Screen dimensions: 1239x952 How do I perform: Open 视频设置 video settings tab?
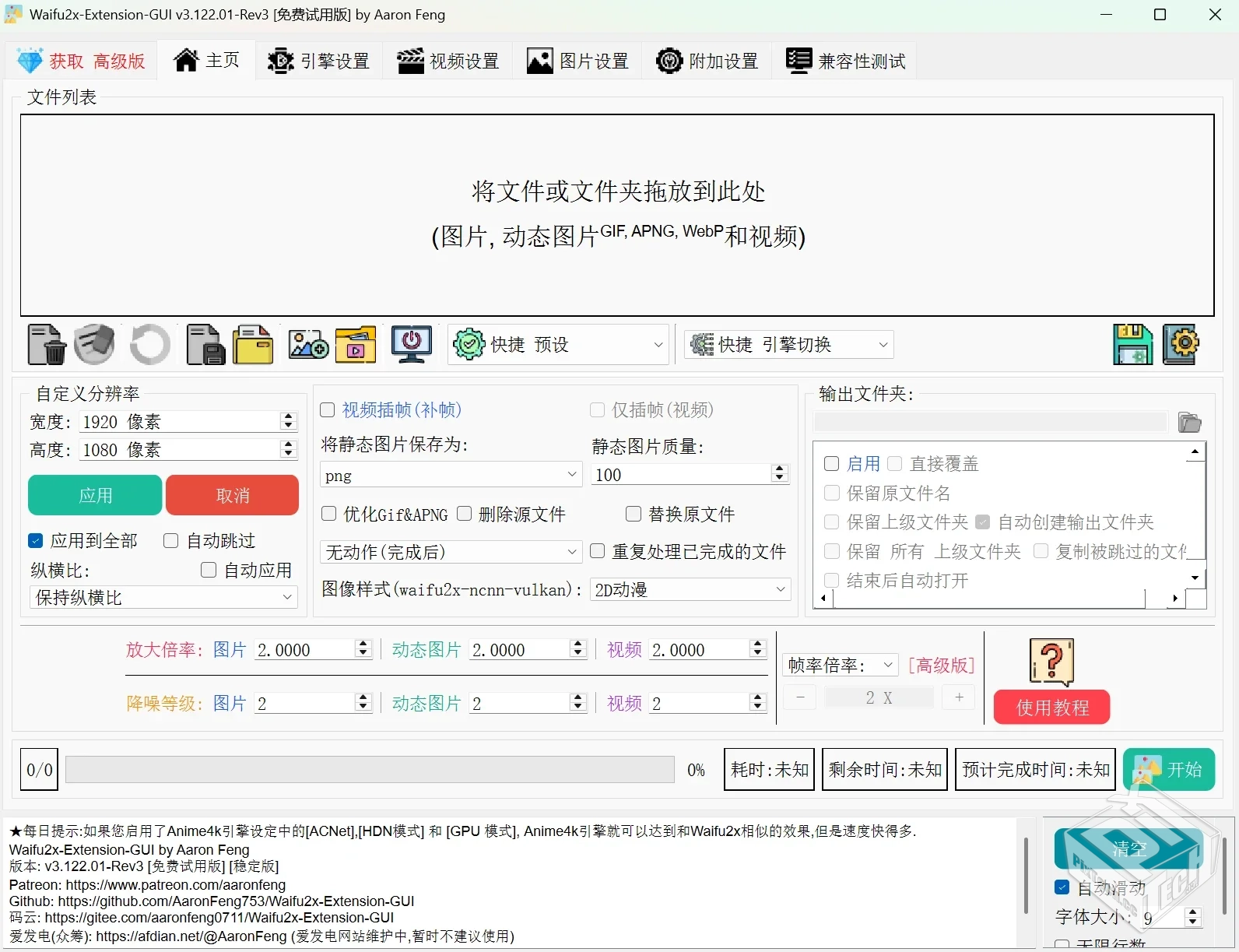click(x=448, y=61)
